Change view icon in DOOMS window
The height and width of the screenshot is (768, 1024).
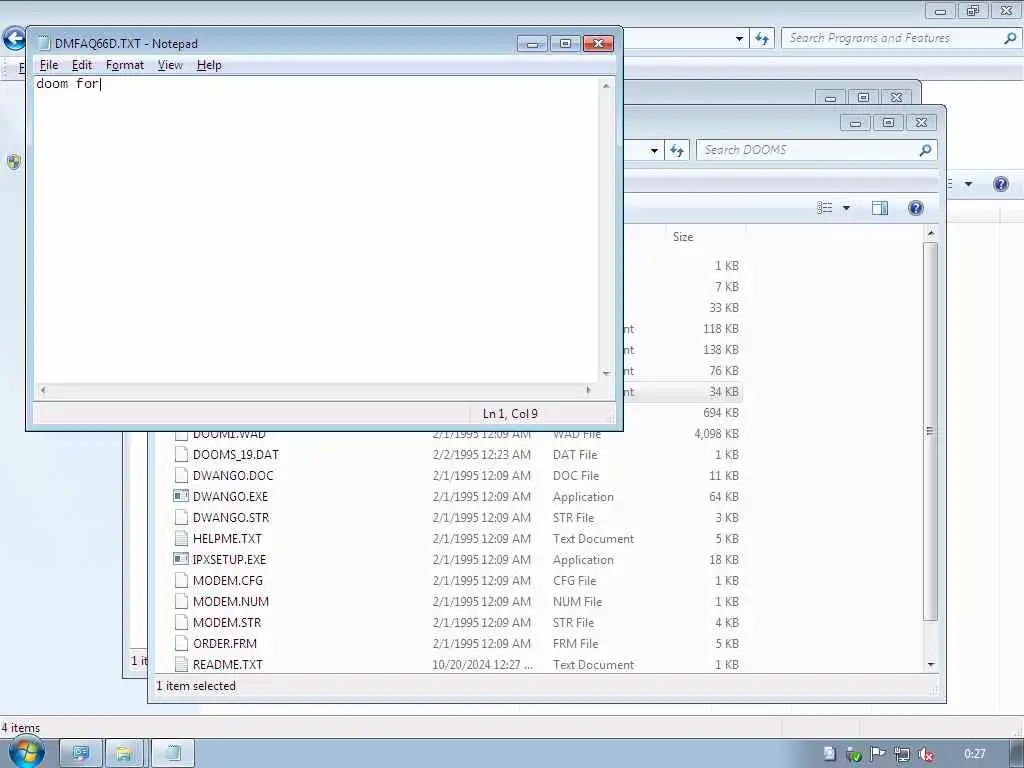click(825, 208)
